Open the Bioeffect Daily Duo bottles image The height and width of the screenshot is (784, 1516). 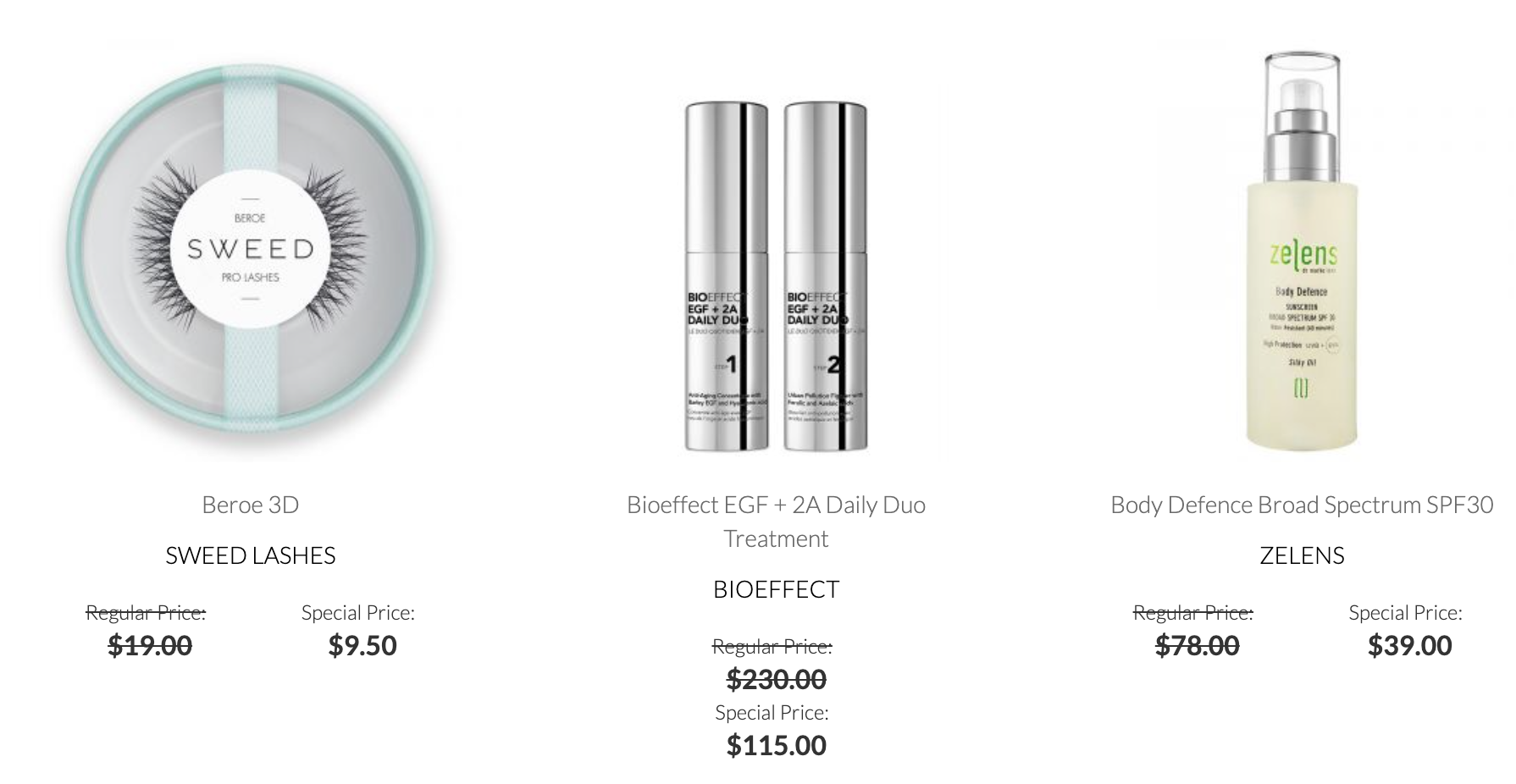[776, 276]
